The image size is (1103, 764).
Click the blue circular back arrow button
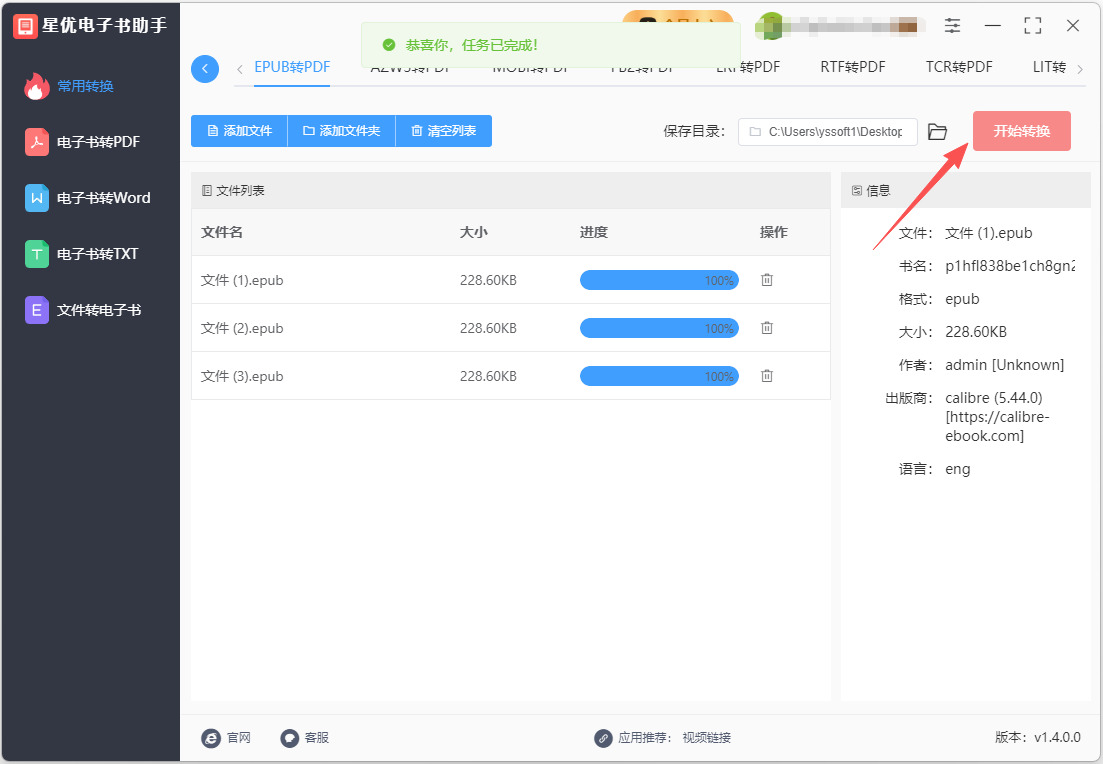click(x=205, y=69)
